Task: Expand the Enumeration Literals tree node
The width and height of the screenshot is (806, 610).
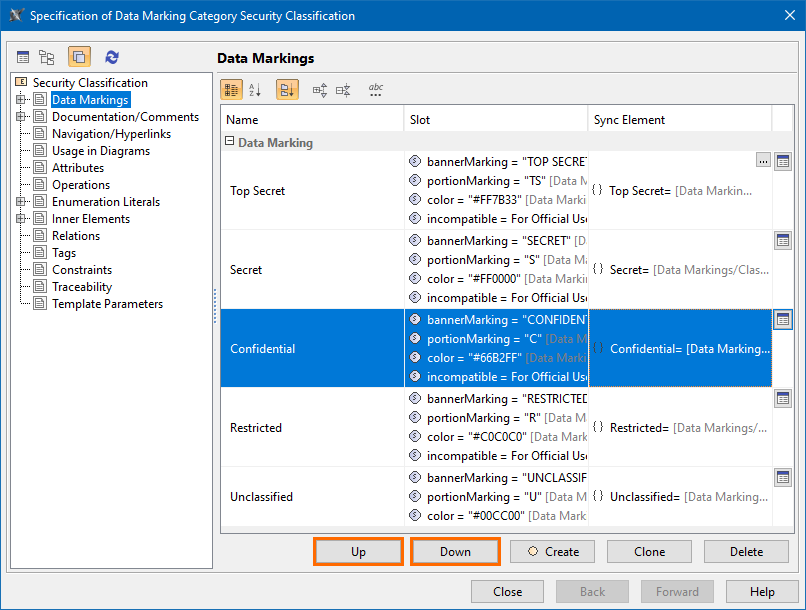Action: (20, 202)
